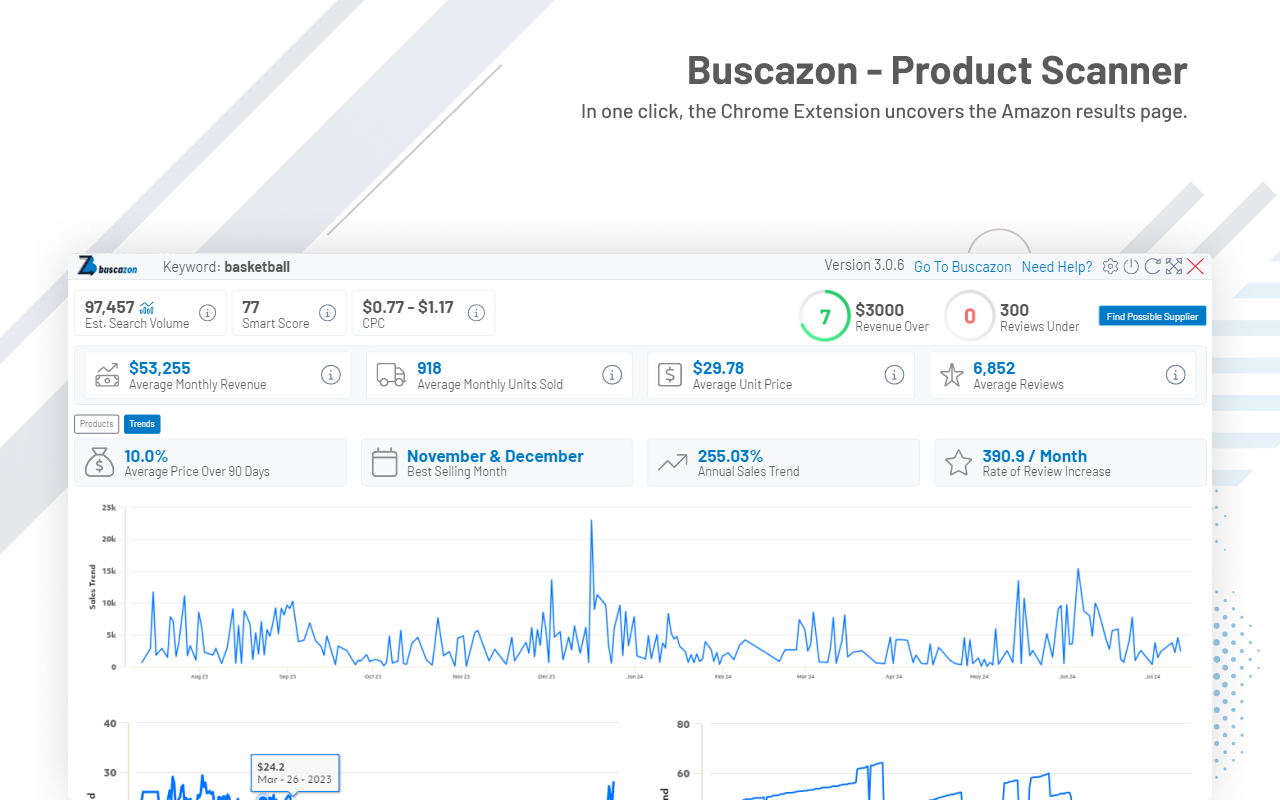Click the revenue money-chart icon

pyautogui.click(x=107, y=375)
